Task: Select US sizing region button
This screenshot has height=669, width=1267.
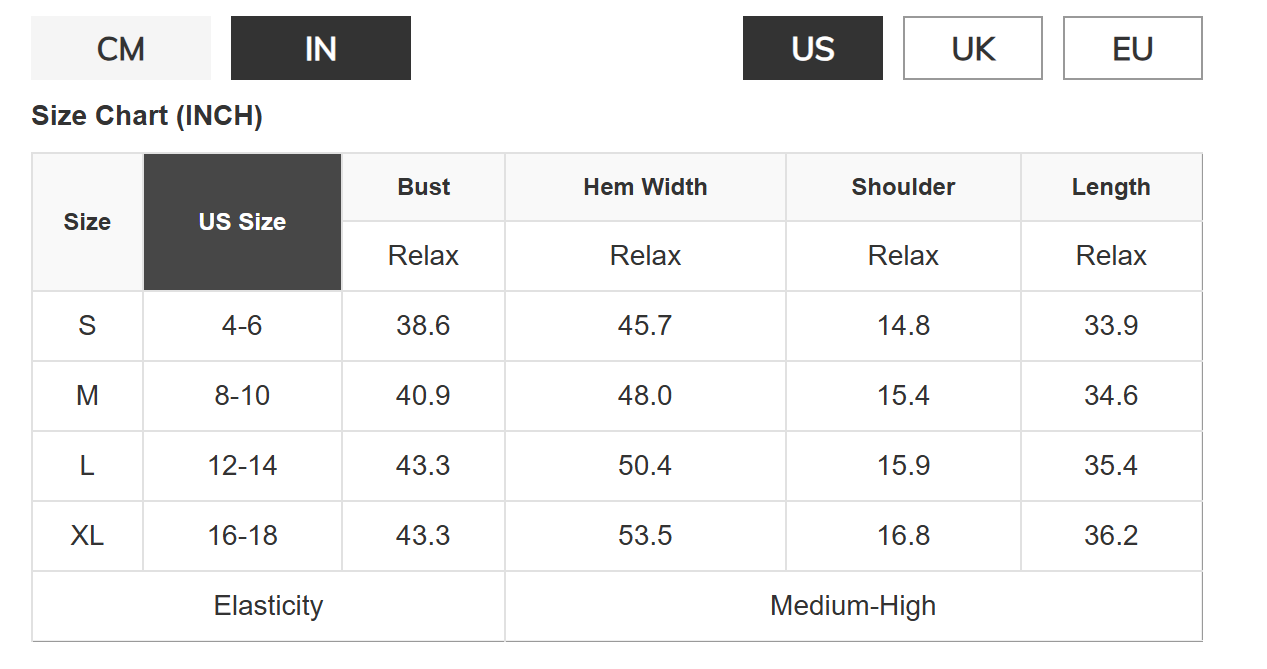Action: tap(813, 48)
